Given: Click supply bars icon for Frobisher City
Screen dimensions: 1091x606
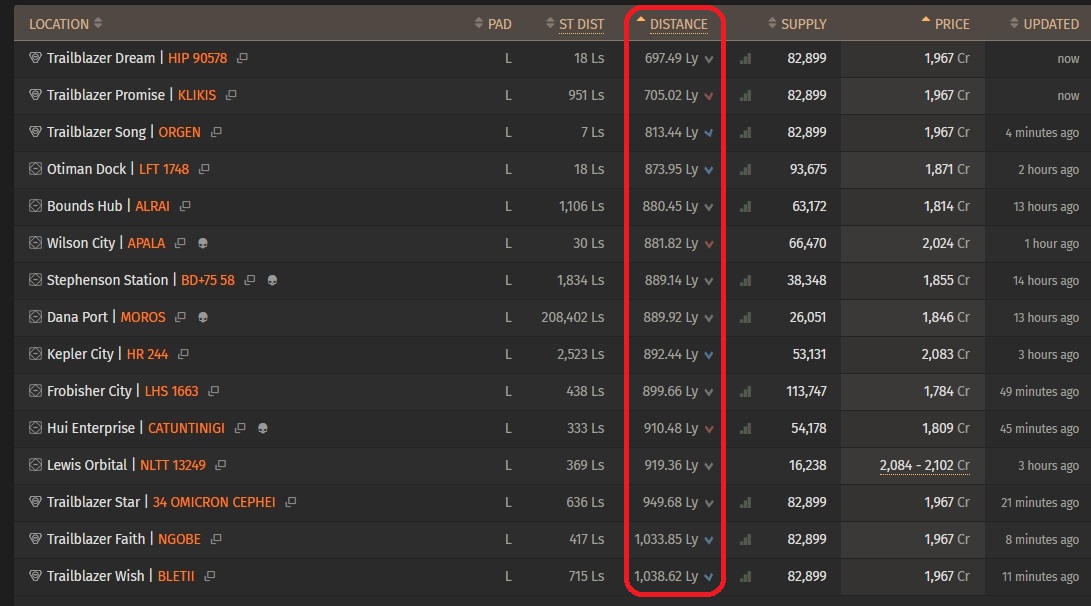Looking at the screenshot, I should [745, 391].
